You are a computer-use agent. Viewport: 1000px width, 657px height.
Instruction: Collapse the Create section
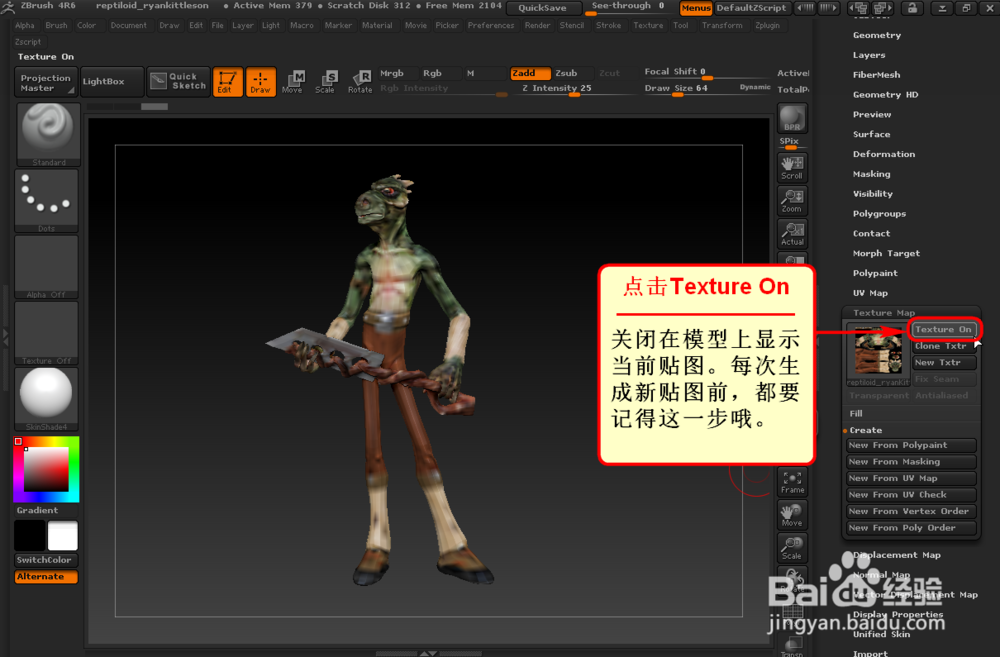point(865,431)
